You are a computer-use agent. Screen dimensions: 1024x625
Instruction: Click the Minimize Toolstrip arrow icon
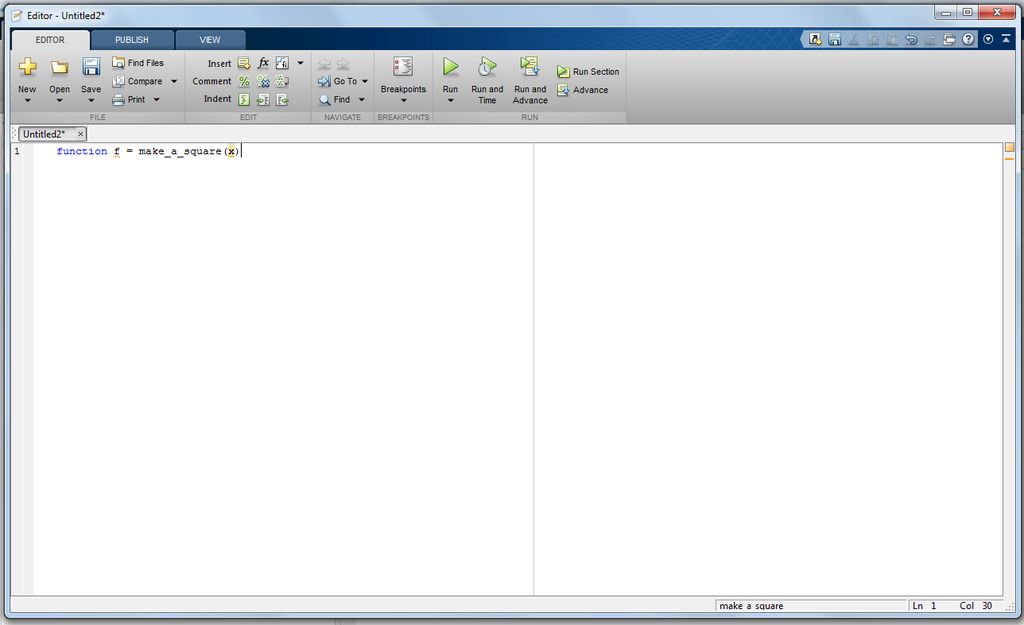[1006, 39]
